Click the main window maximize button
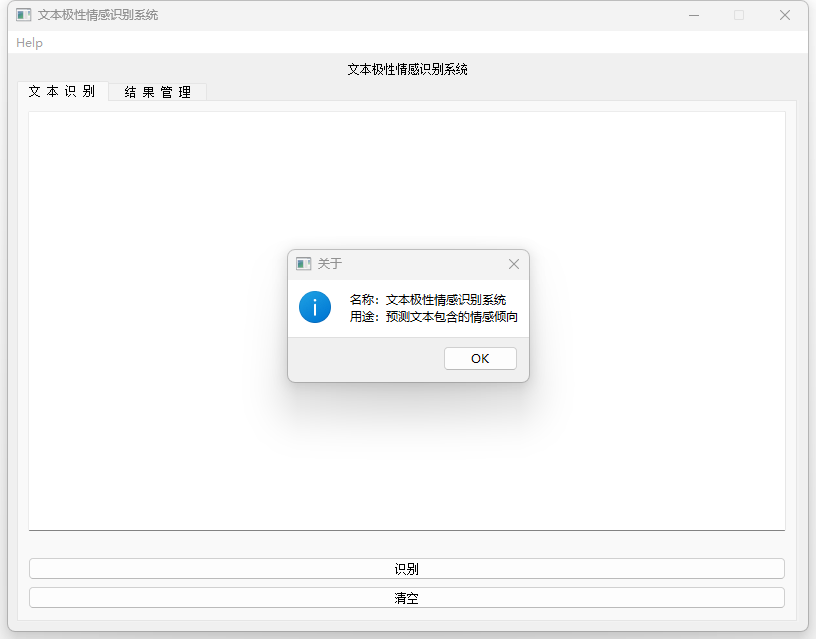 coord(739,15)
